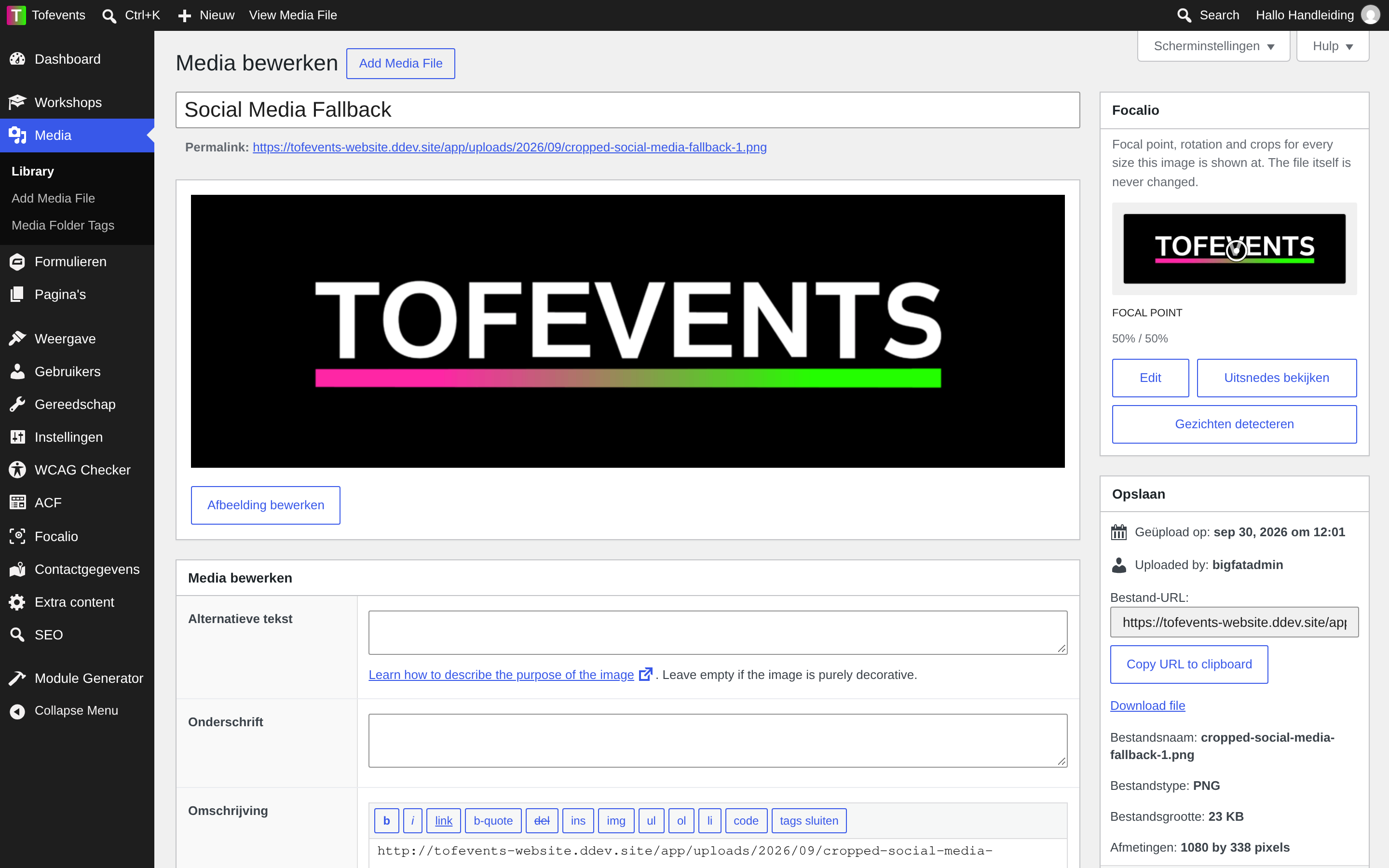This screenshot has width=1389, height=868.
Task: Open the Permalink URL link
Action: [510, 147]
